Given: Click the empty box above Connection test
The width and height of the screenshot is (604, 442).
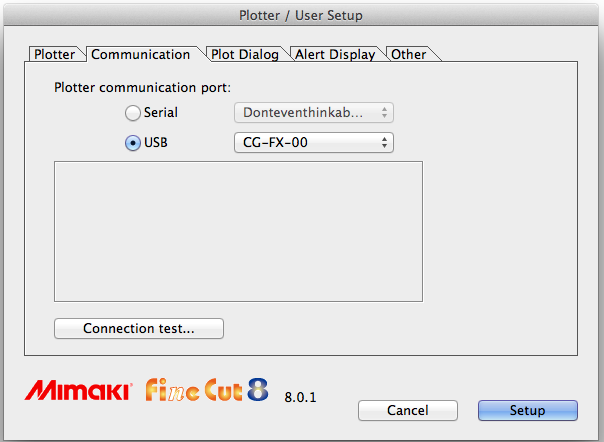Looking at the screenshot, I should [238, 231].
